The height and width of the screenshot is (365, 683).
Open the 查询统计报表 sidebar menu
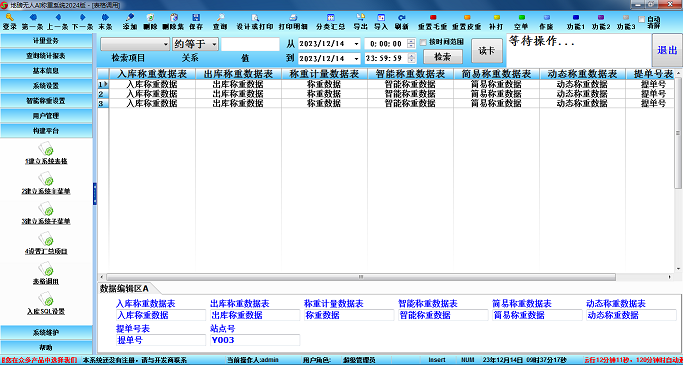pos(46,56)
